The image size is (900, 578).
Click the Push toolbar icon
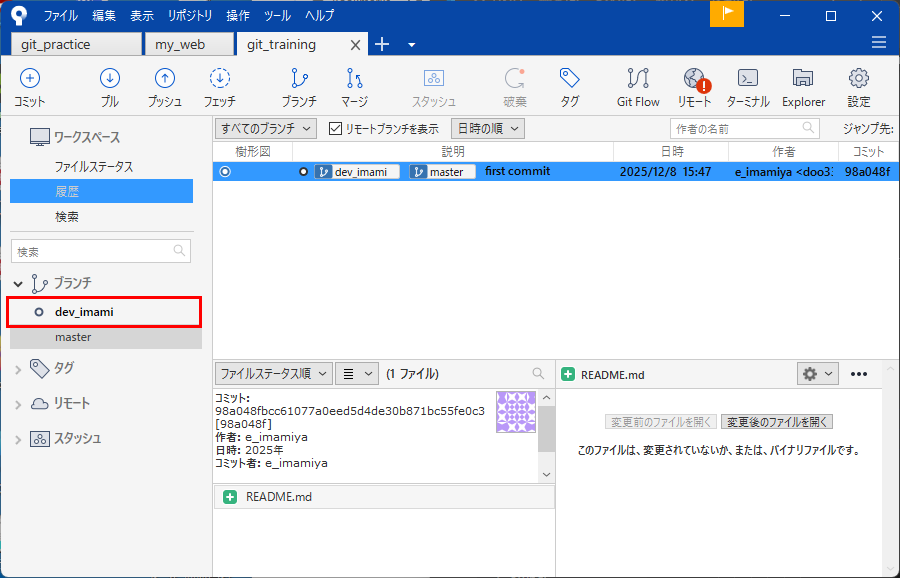pos(165,80)
